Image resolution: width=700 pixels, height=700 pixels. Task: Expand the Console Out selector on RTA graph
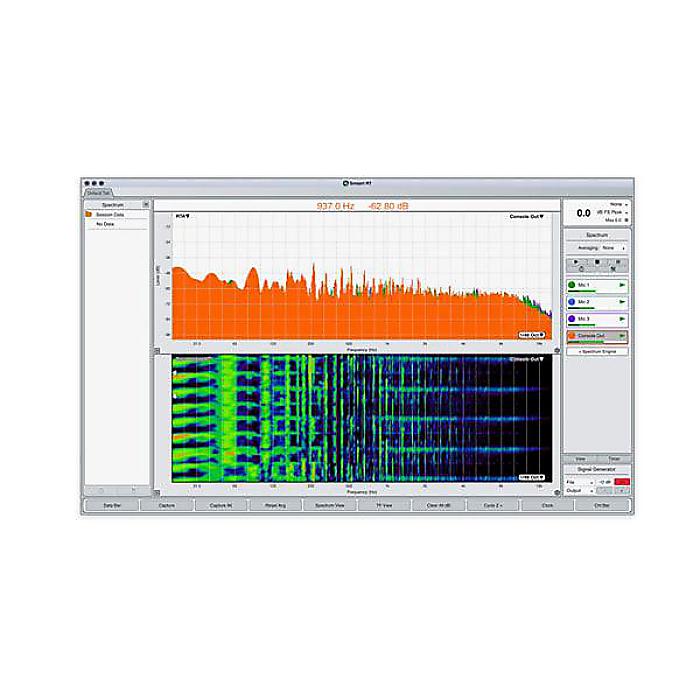click(528, 216)
